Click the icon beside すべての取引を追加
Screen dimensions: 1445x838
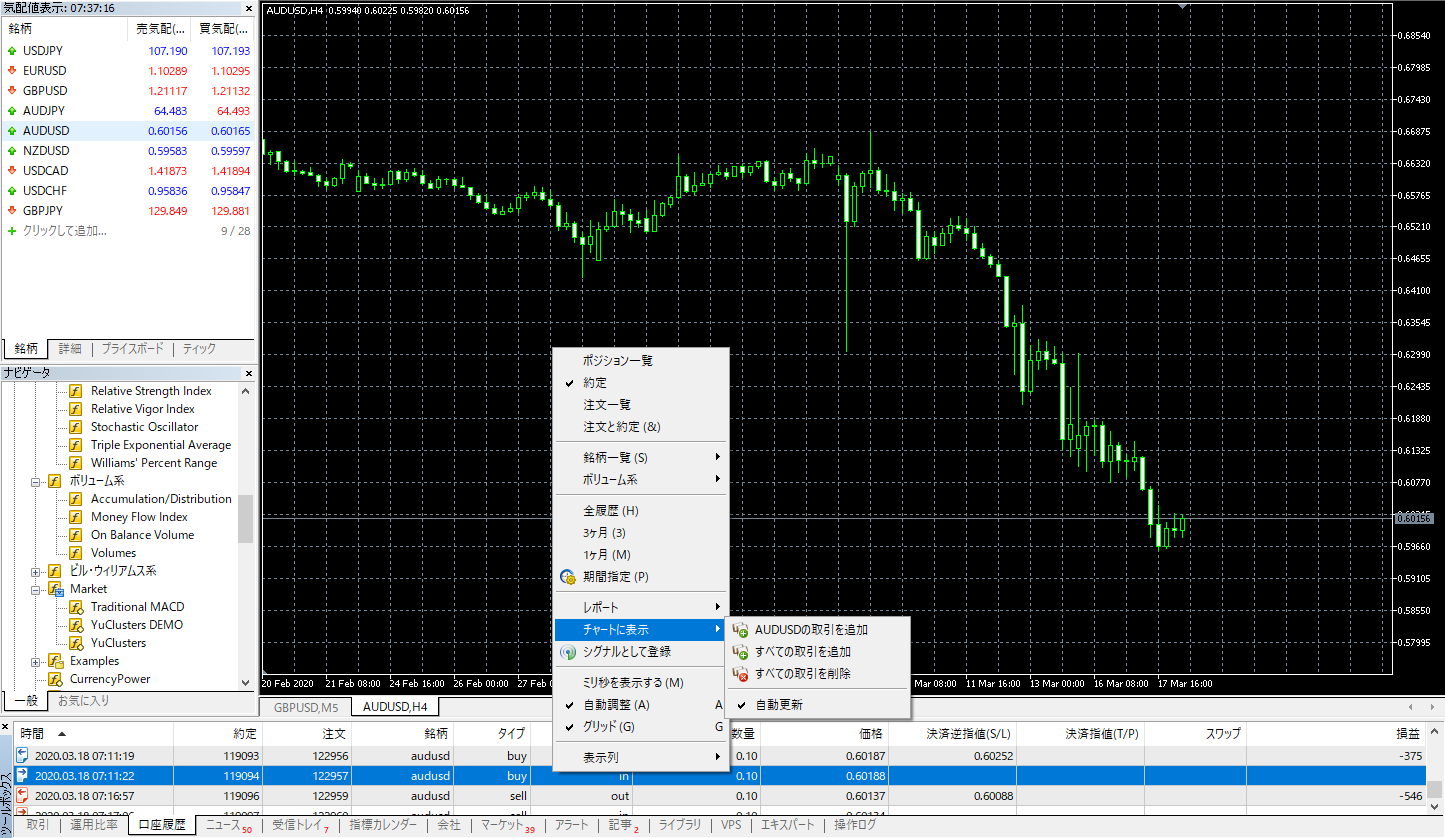point(740,652)
